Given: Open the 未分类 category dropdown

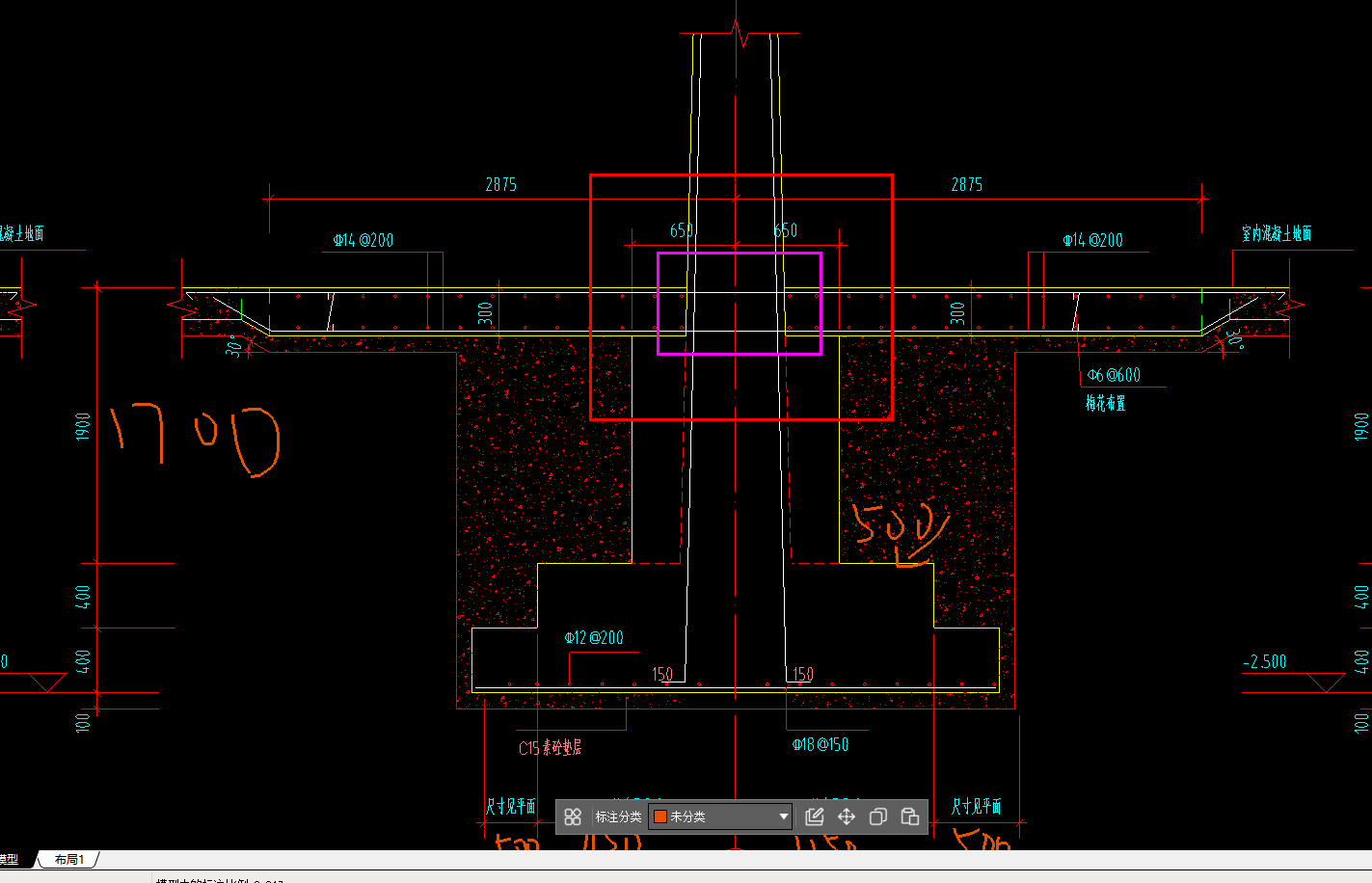Looking at the screenshot, I should (720, 816).
